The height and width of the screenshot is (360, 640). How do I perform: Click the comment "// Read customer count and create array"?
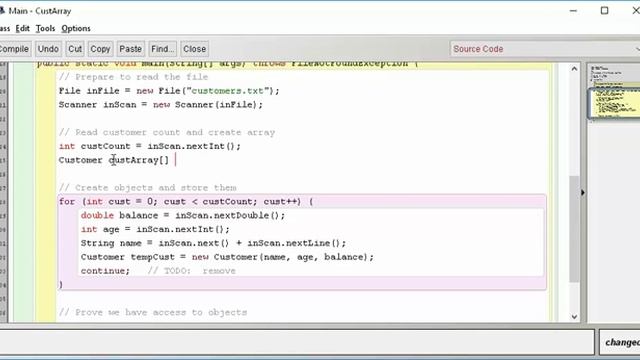(x=167, y=133)
